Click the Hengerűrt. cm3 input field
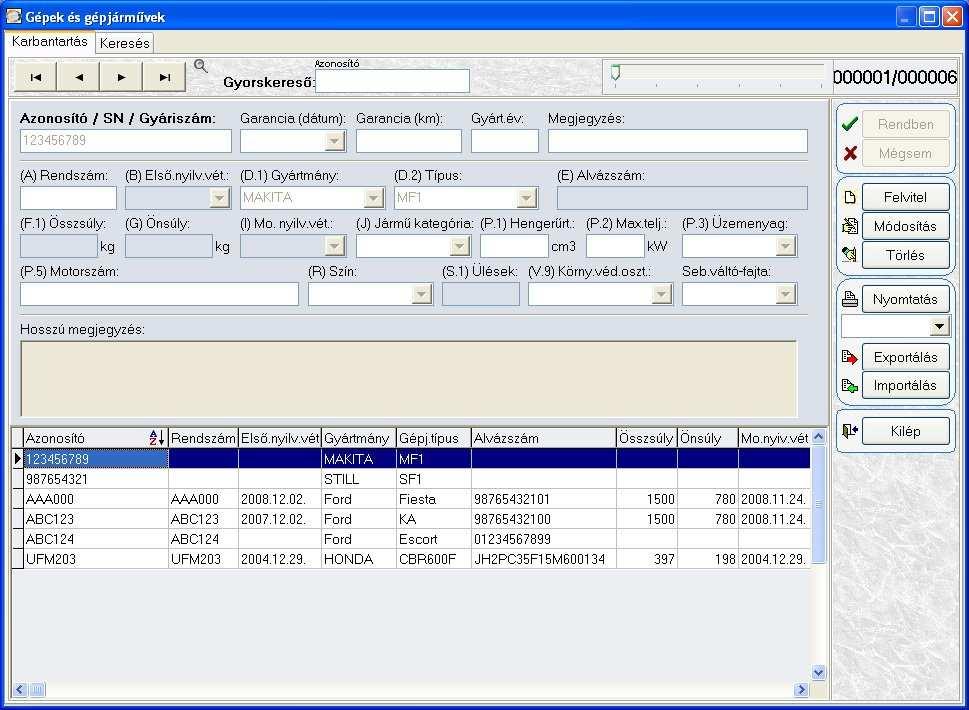This screenshot has width=969, height=710. [514, 246]
